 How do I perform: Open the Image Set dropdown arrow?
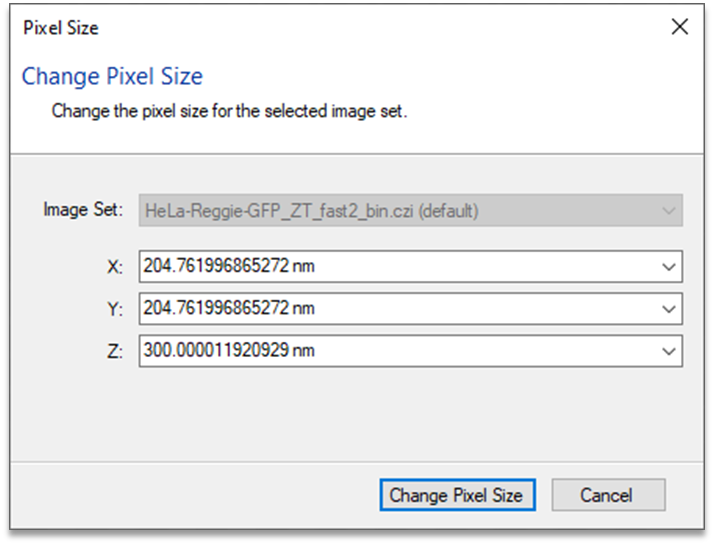tap(668, 211)
